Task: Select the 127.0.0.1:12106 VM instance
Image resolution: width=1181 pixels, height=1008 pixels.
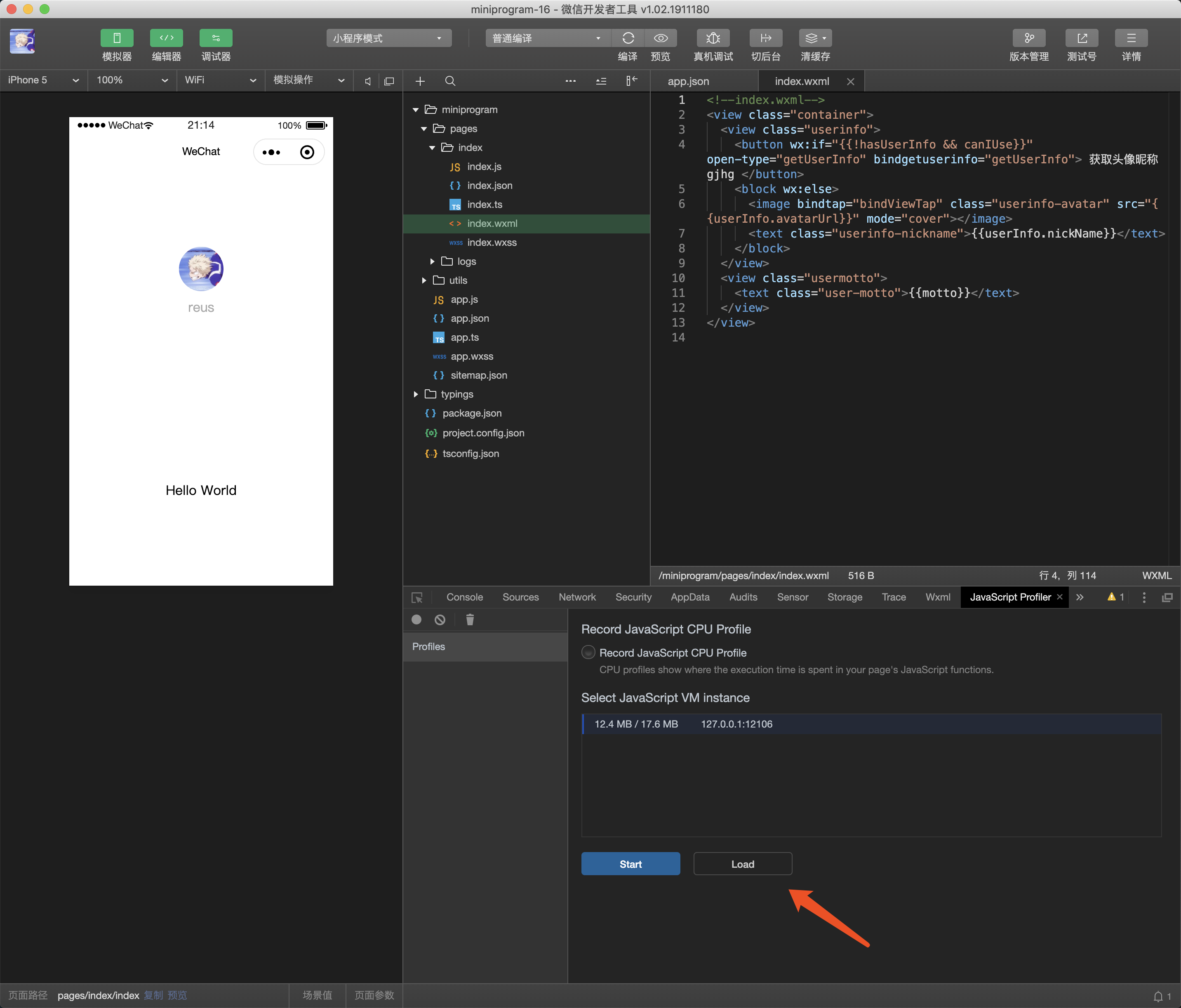Action: pyautogui.click(x=871, y=724)
